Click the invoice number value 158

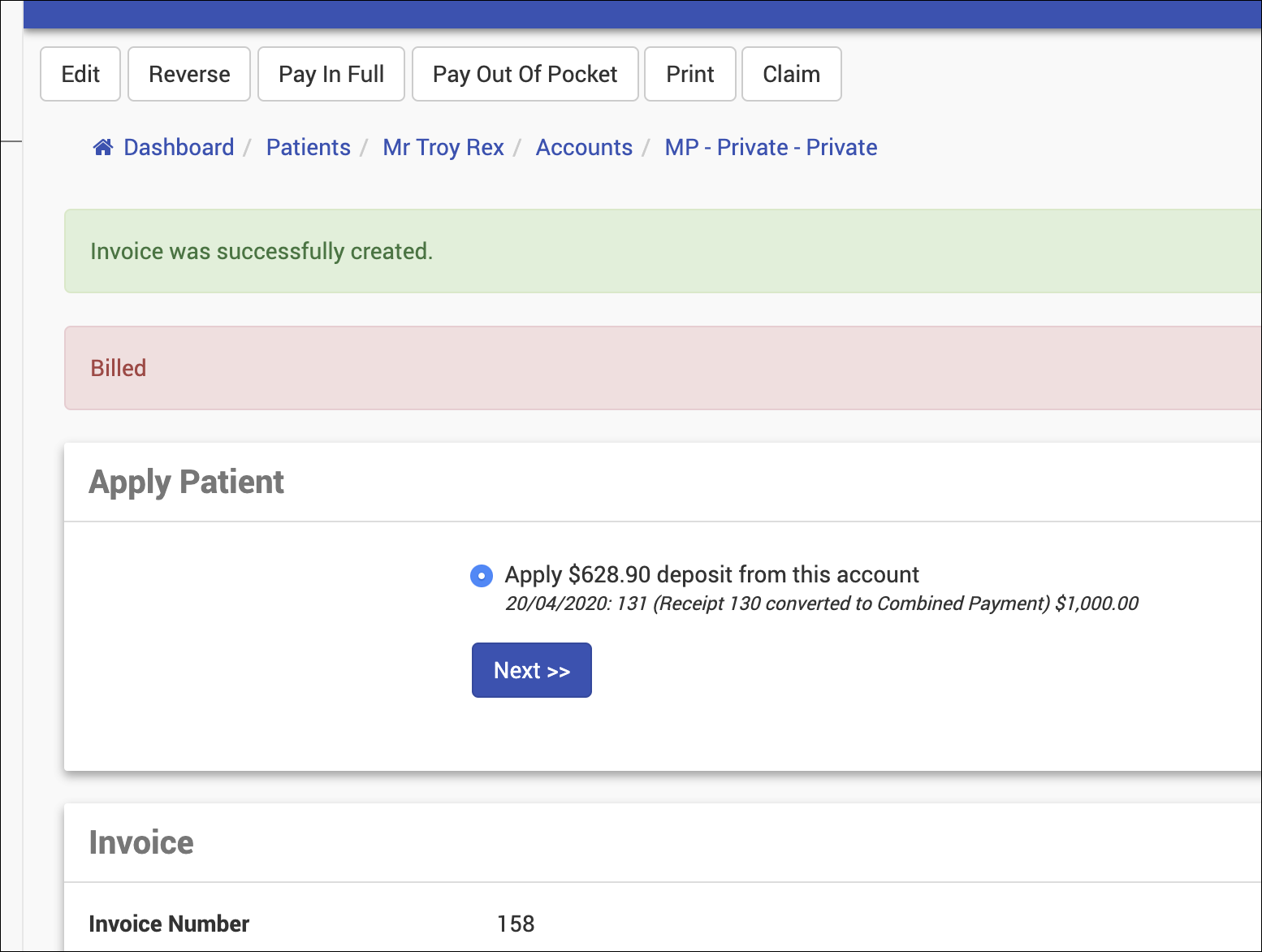click(516, 924)
